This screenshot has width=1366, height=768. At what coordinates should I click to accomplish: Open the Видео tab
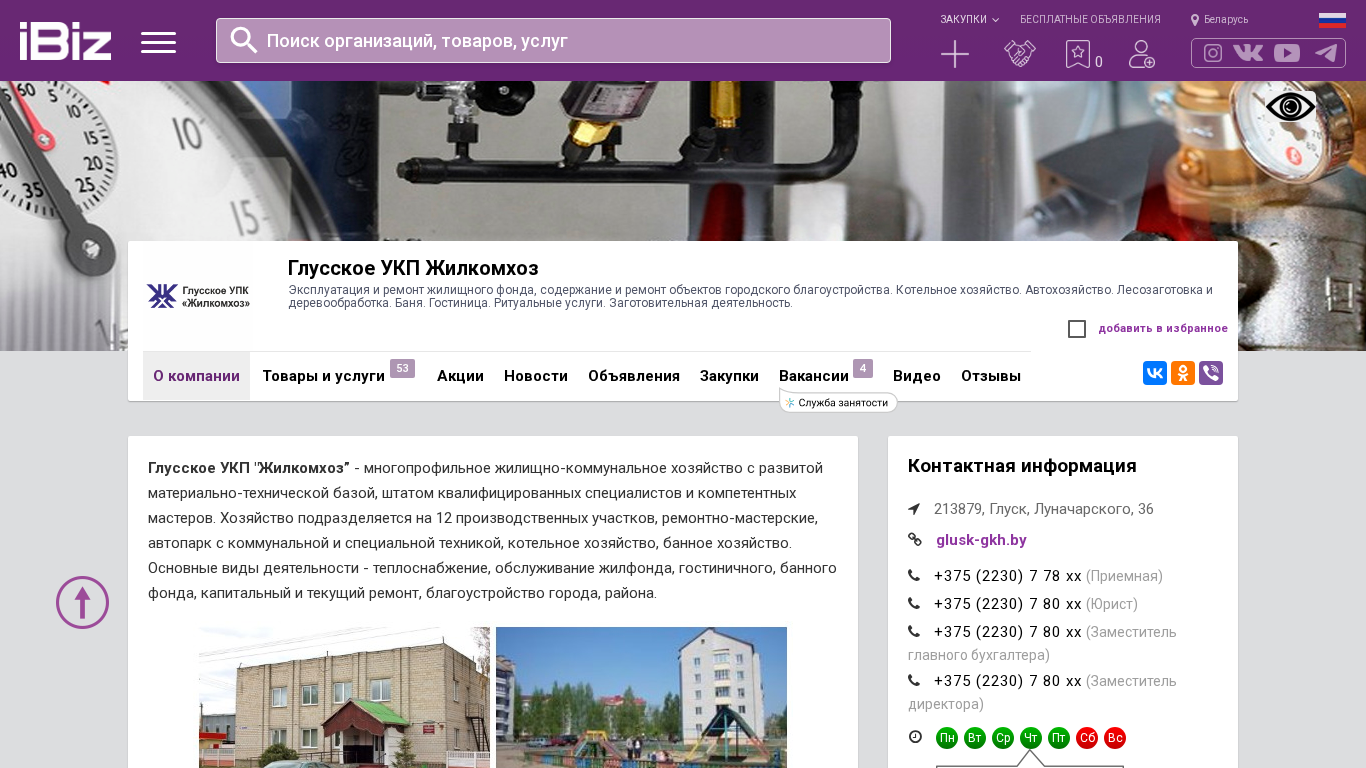pos(917,376)
